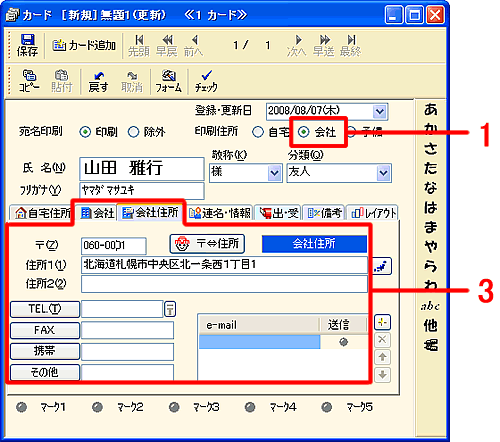Open the 連名・情報 tab

coord(220,213)
